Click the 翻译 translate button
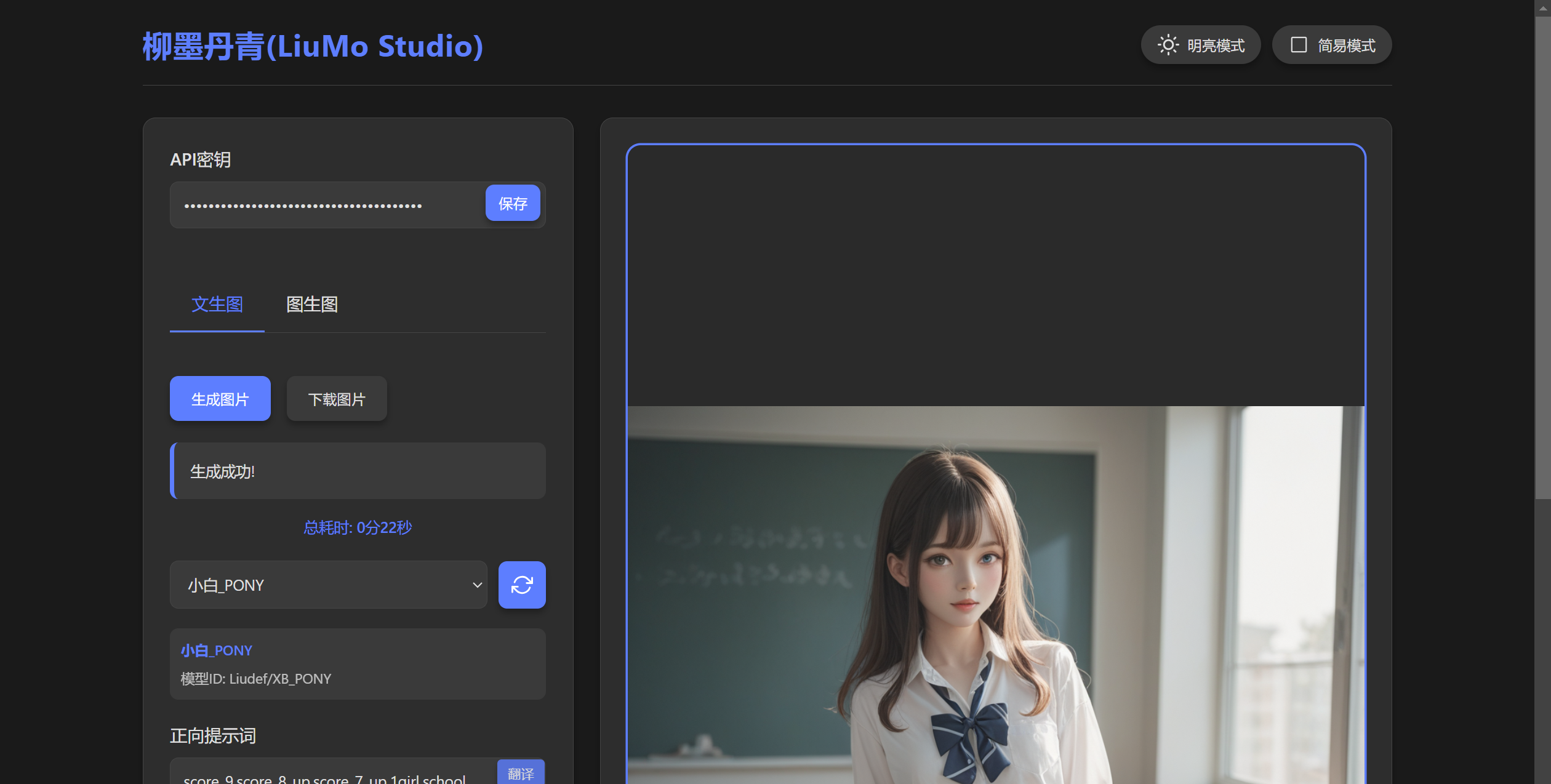This screenshot has width=1551, height=784. coord(520,773)
